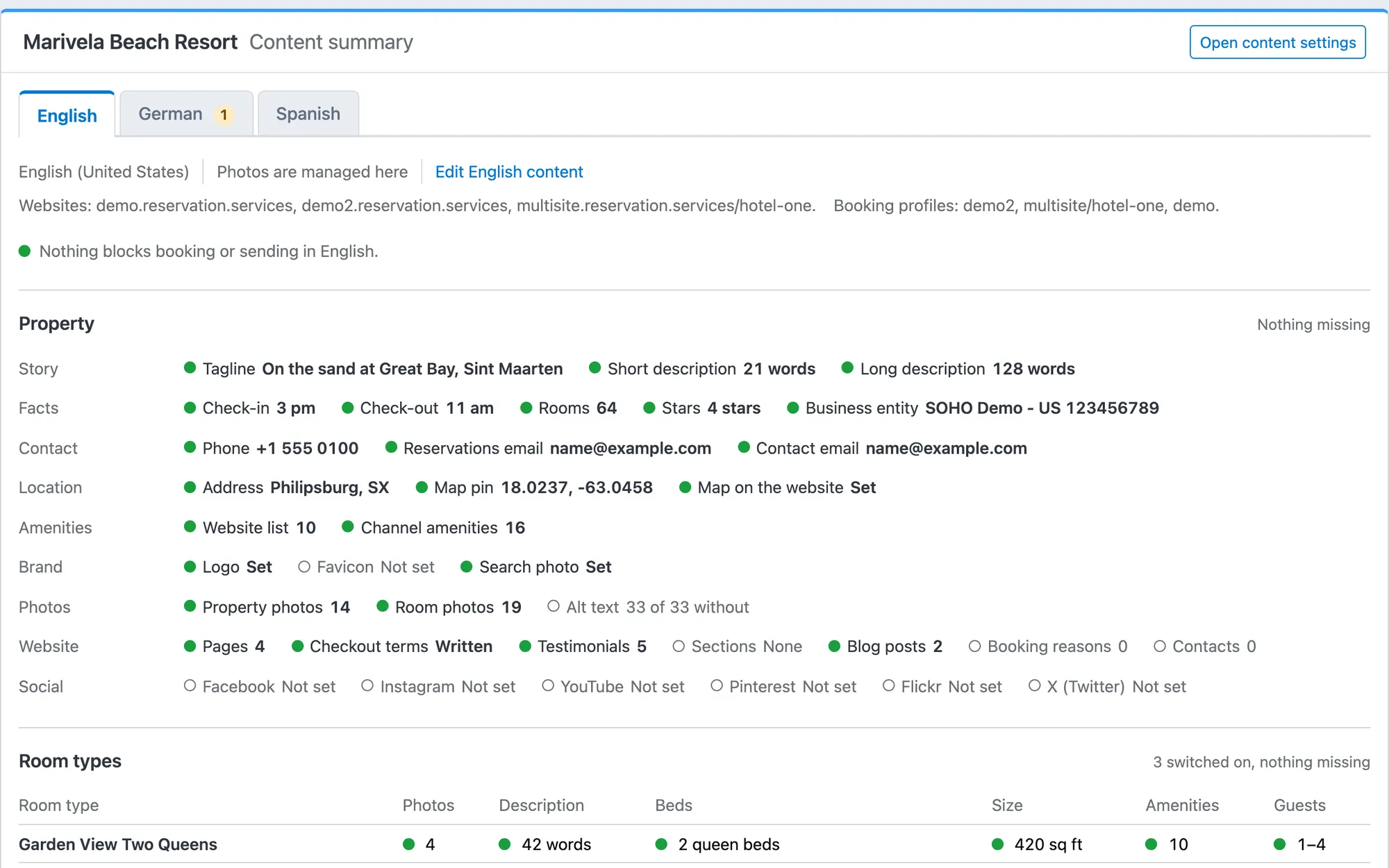Click the Logo Set green dot
1389x868 pixels.
click(190, 567)
